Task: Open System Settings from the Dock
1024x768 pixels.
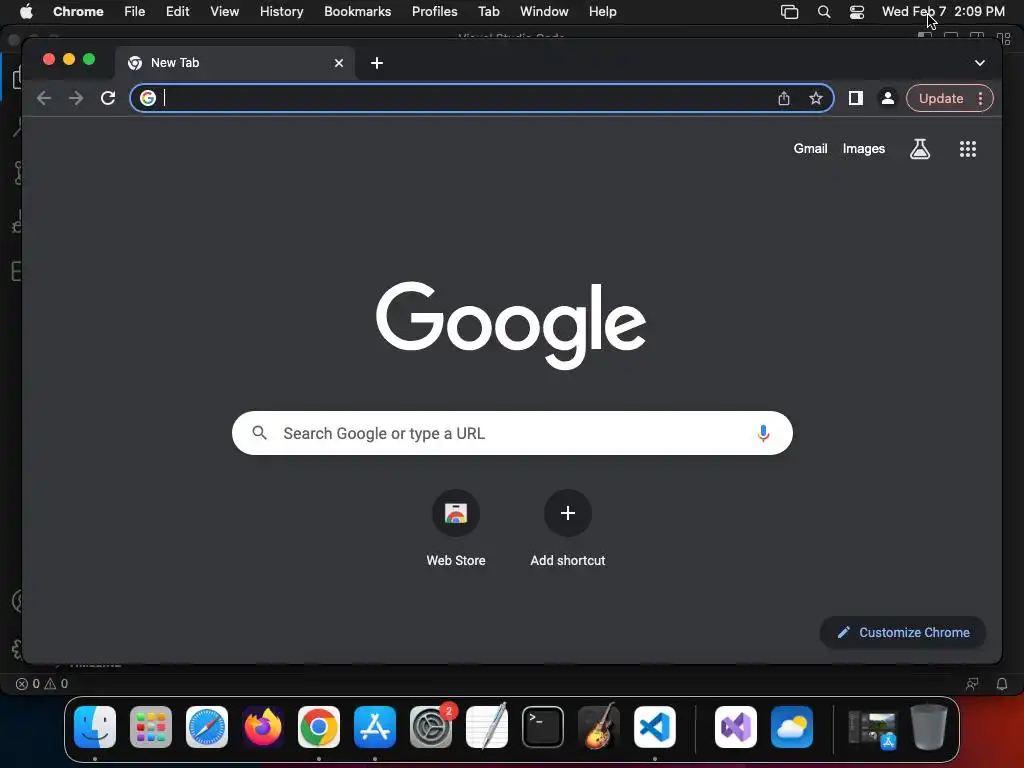Action: 431,727
